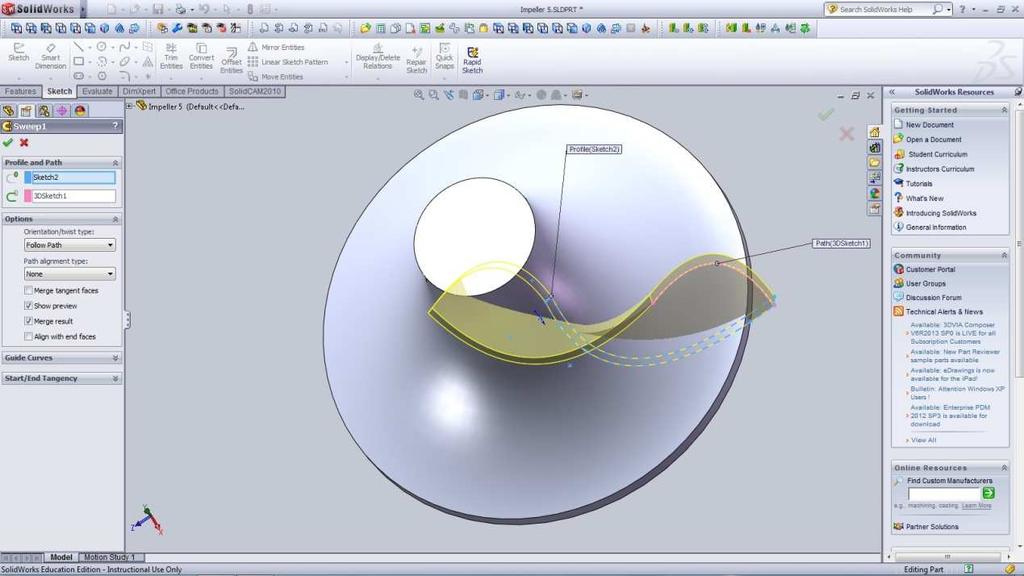Select the 3DSketch1 path selection box

73,196
